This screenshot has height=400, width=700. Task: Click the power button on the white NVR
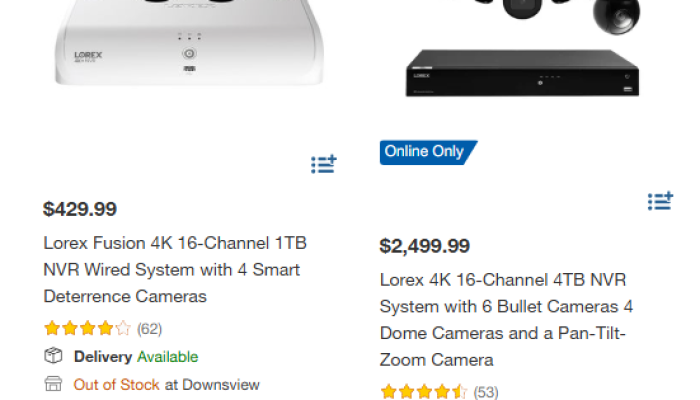pos(187,51)
